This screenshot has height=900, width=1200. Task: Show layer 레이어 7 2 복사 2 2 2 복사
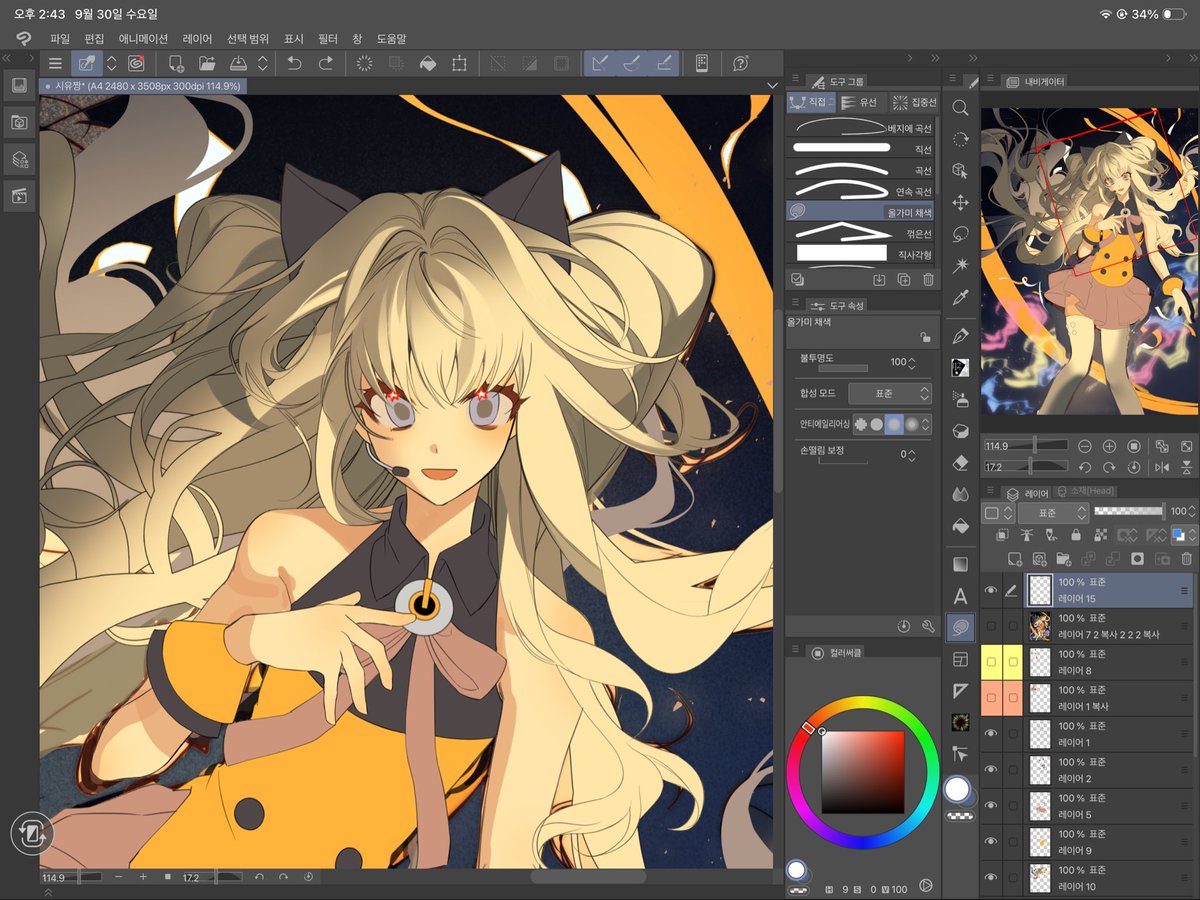991,626
